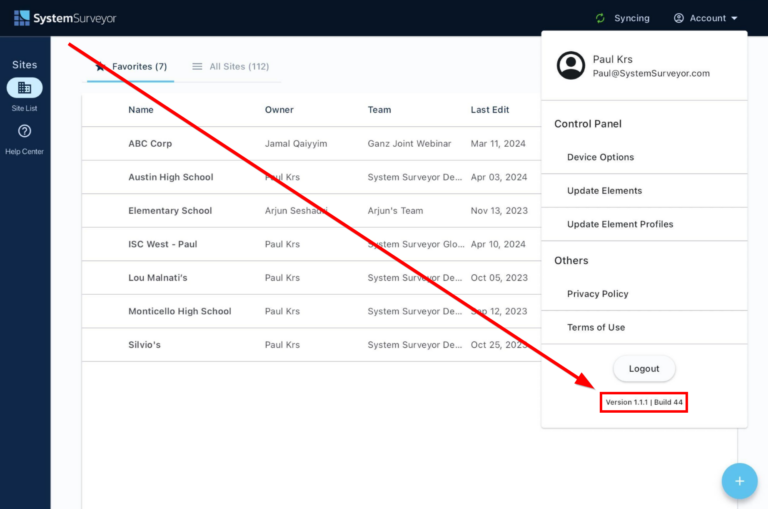
Task: Open the ISC West - Paul site
Action: pyautogui.click(x=163, y=244)
